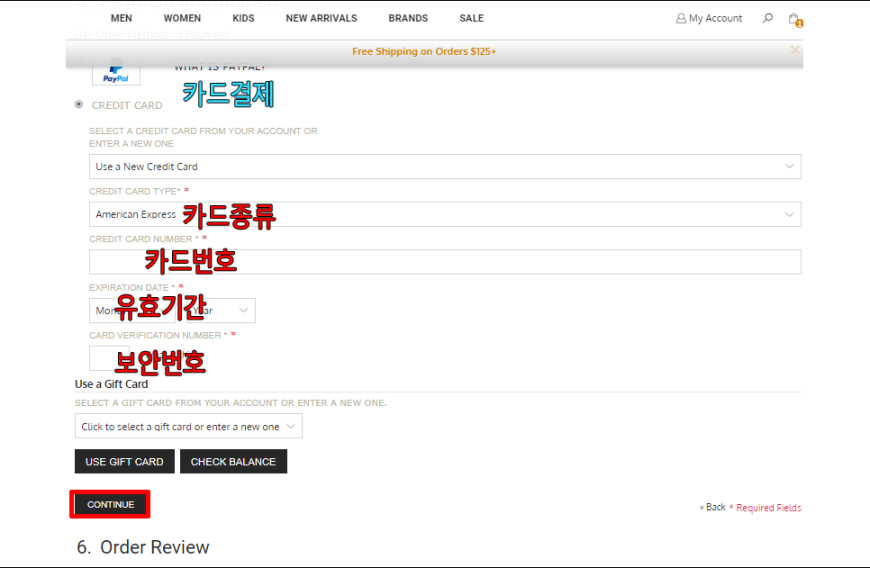
Task: Click the CREDIT CARD label text
Action: 127,105
